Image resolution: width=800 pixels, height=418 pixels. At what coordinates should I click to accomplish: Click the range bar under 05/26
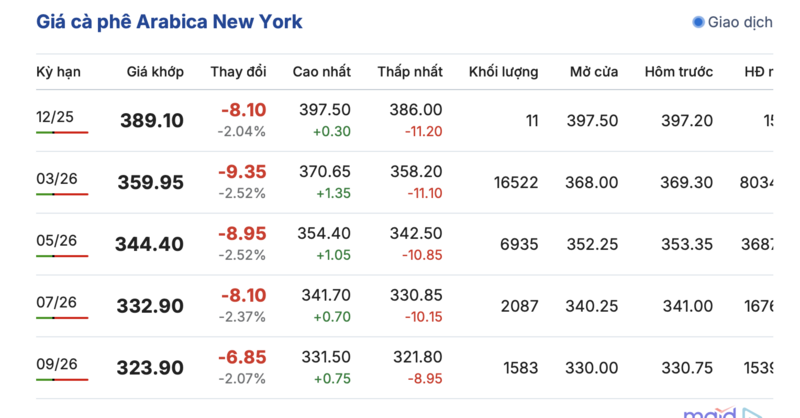[x=62, y=256]
